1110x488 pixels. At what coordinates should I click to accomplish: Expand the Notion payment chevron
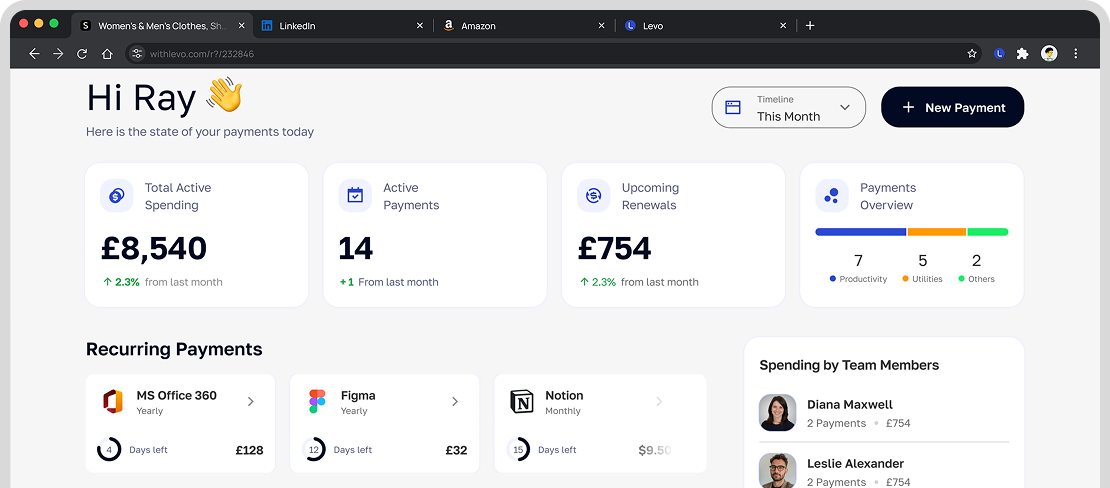[659, 402]
